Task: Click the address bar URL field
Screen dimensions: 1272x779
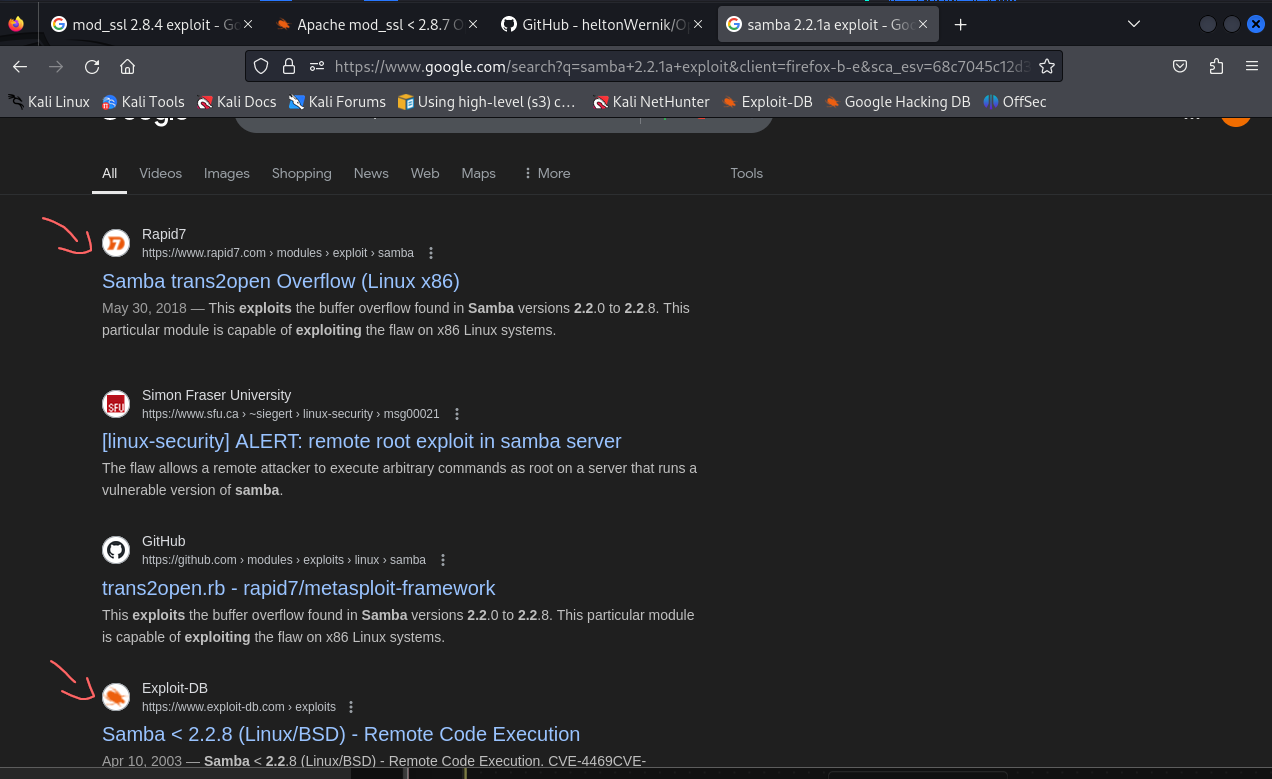Action: tap(680, 66)
